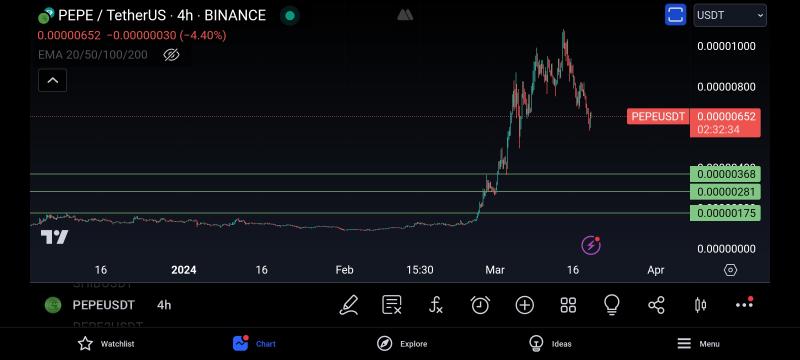Viewport: 800px width, 360px height.
Task: Open more options three-dots icon
Action: coord(744,304)
